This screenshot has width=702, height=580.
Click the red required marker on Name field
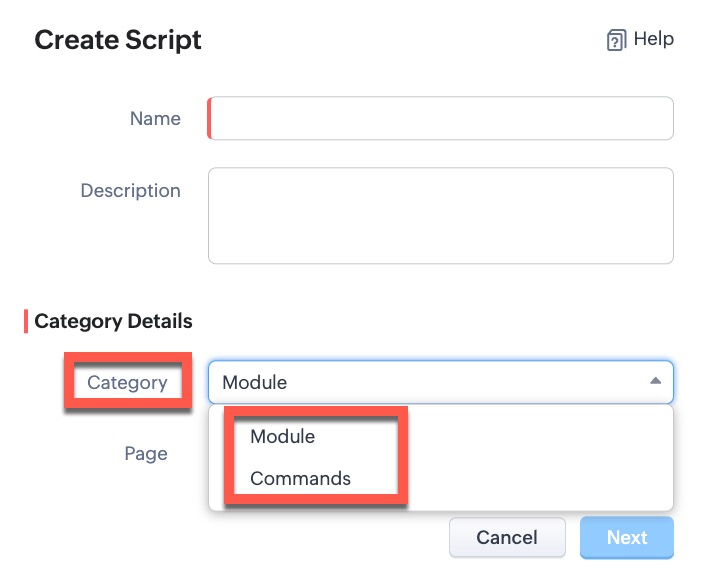[210, 118]
